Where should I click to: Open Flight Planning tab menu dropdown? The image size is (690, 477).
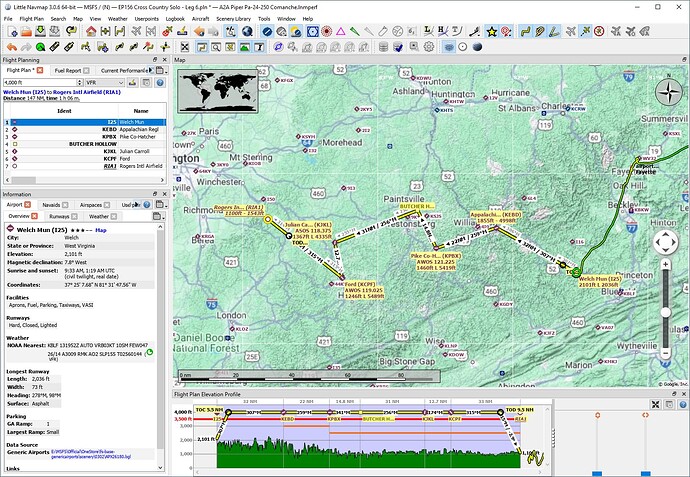coord(161,70)
